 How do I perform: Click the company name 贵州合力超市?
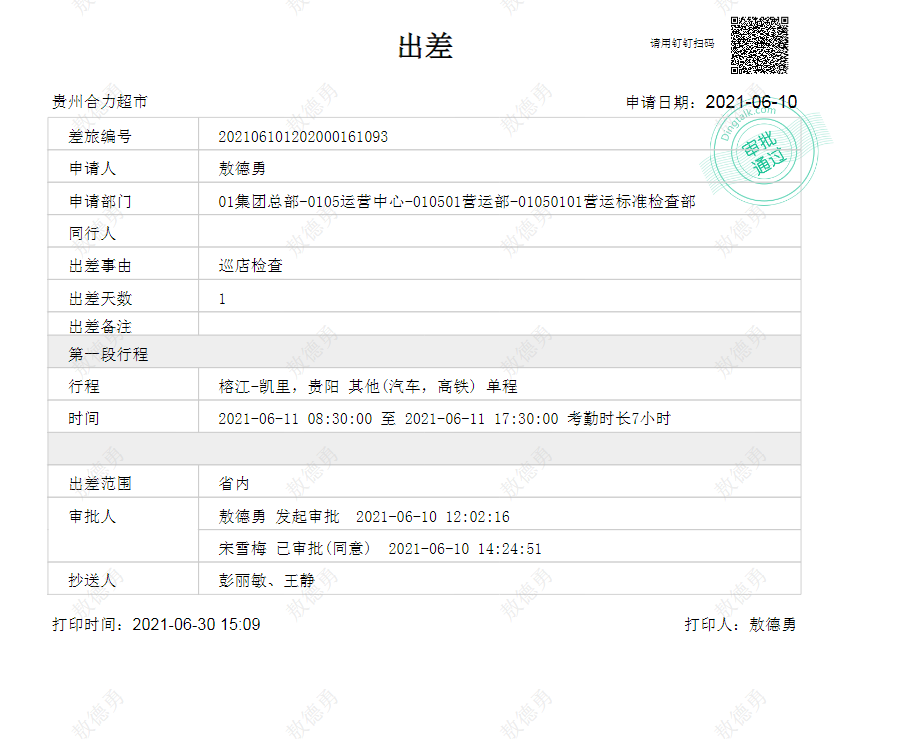point(100,102)
